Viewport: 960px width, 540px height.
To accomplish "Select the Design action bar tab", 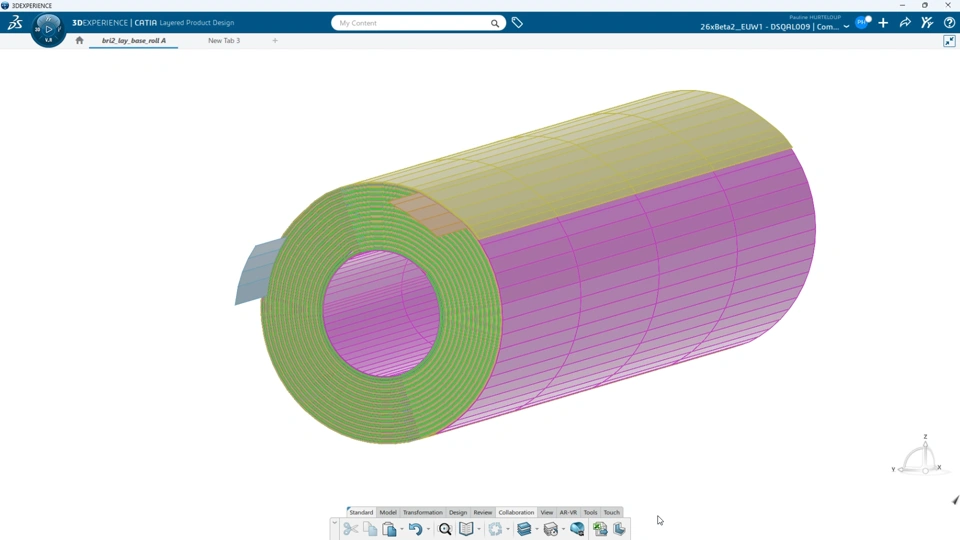I will click(x=458, y=512).
